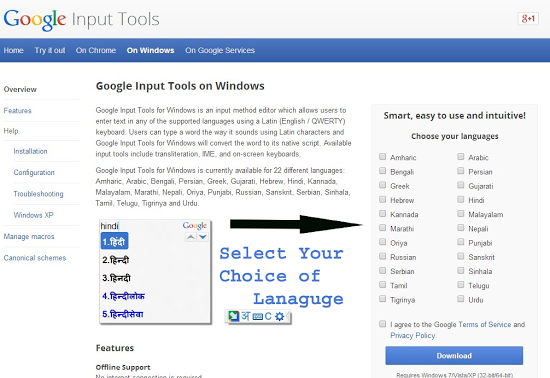Check the Persian language checkbox

click(461, 171)
